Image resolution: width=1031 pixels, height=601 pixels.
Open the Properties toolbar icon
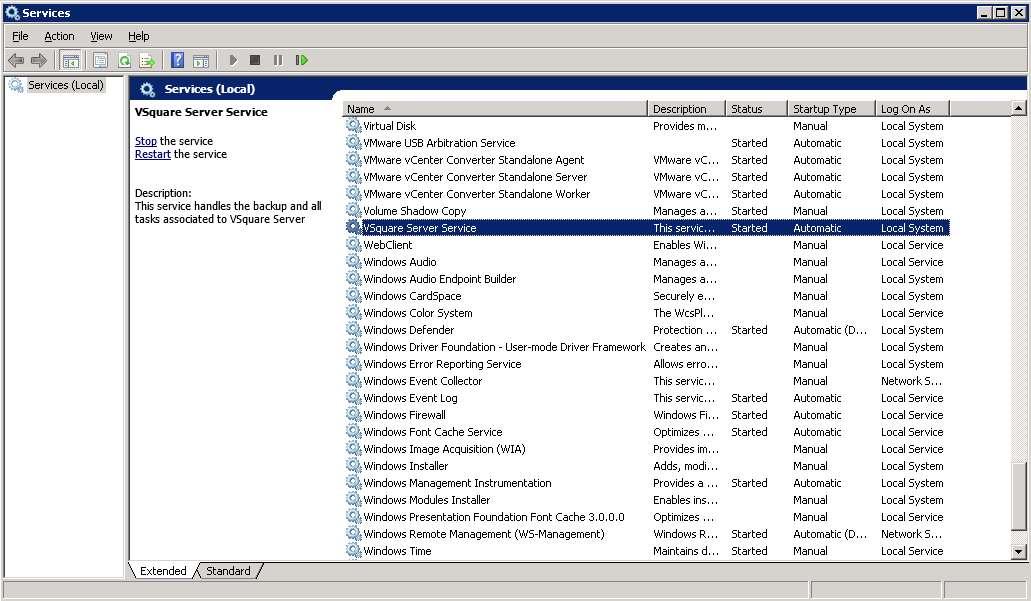point(100,60)
